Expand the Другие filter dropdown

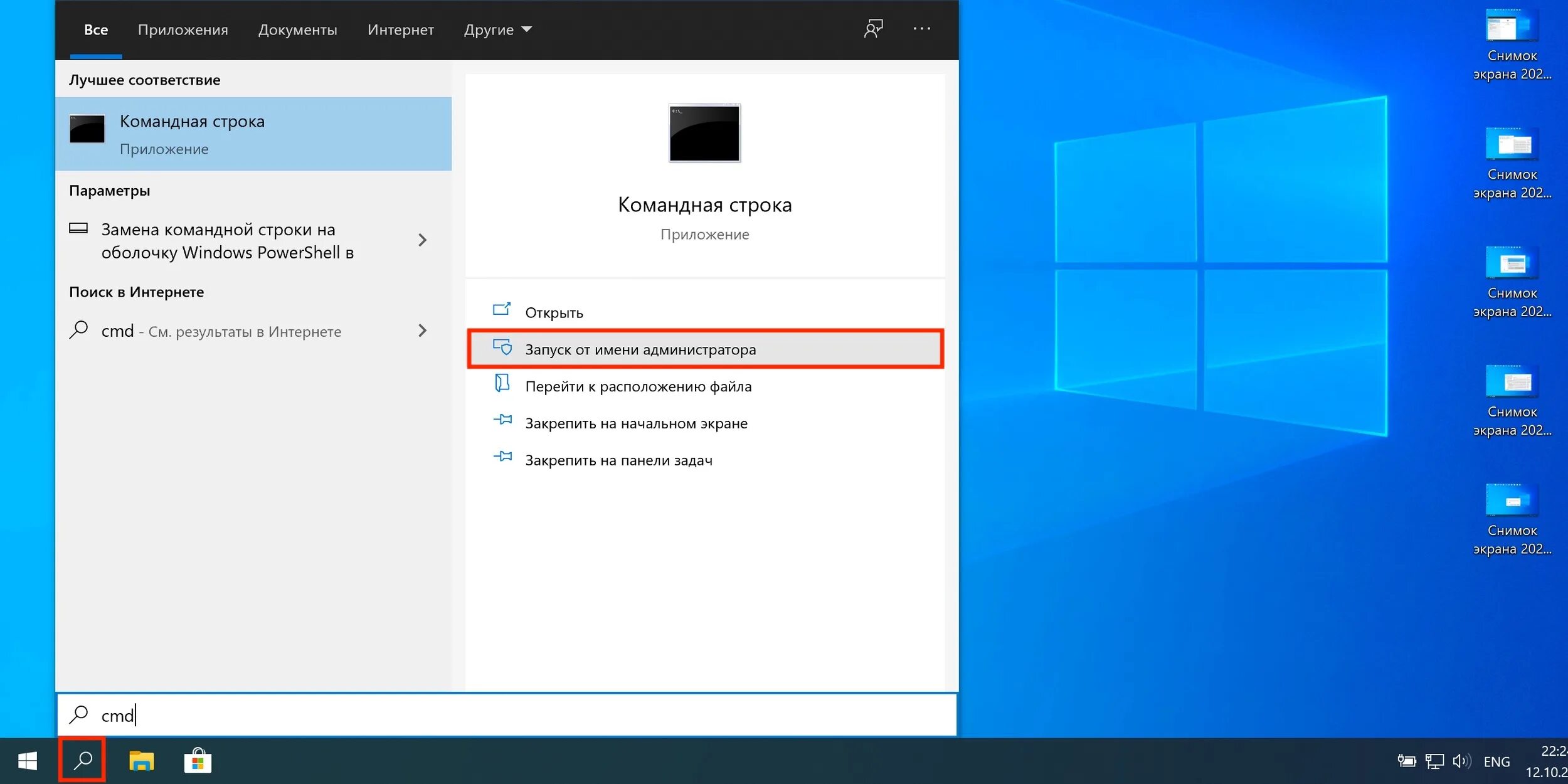click(497, 29)
